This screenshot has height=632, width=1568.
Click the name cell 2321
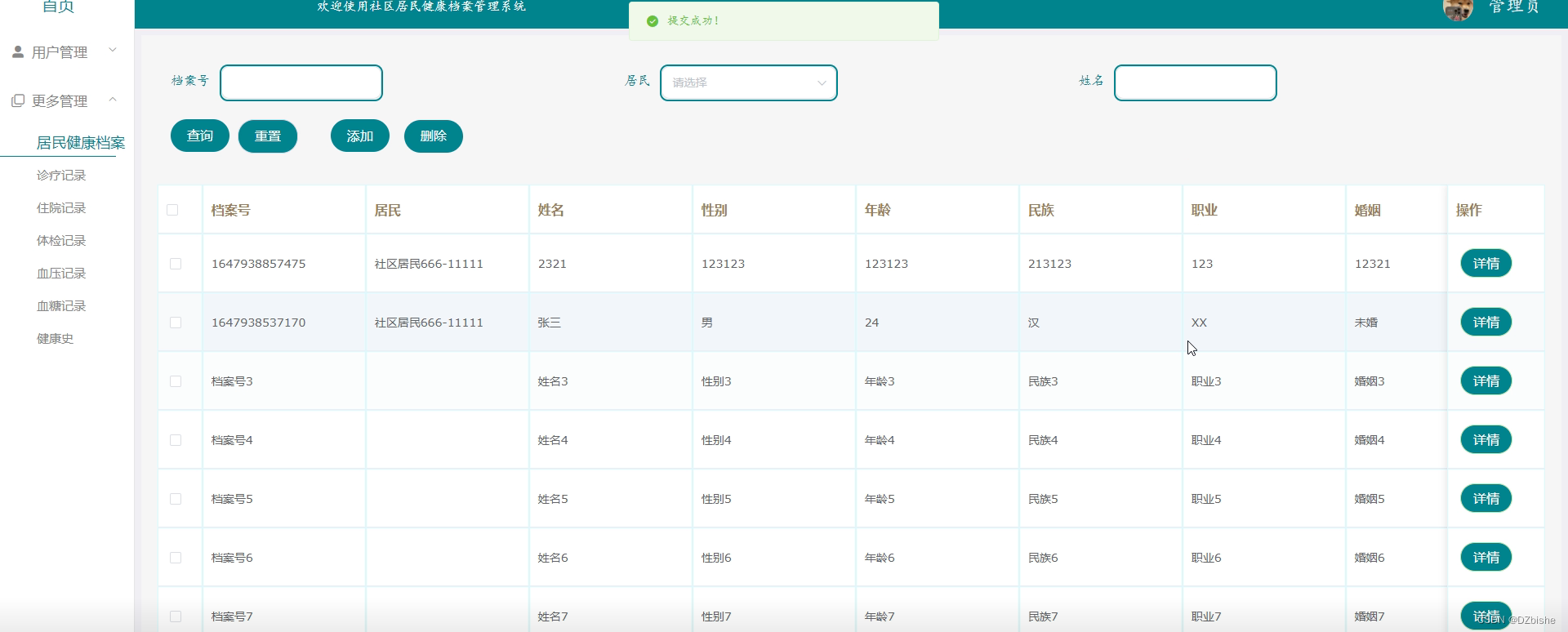pyautogui.click(x=552, y=264)
